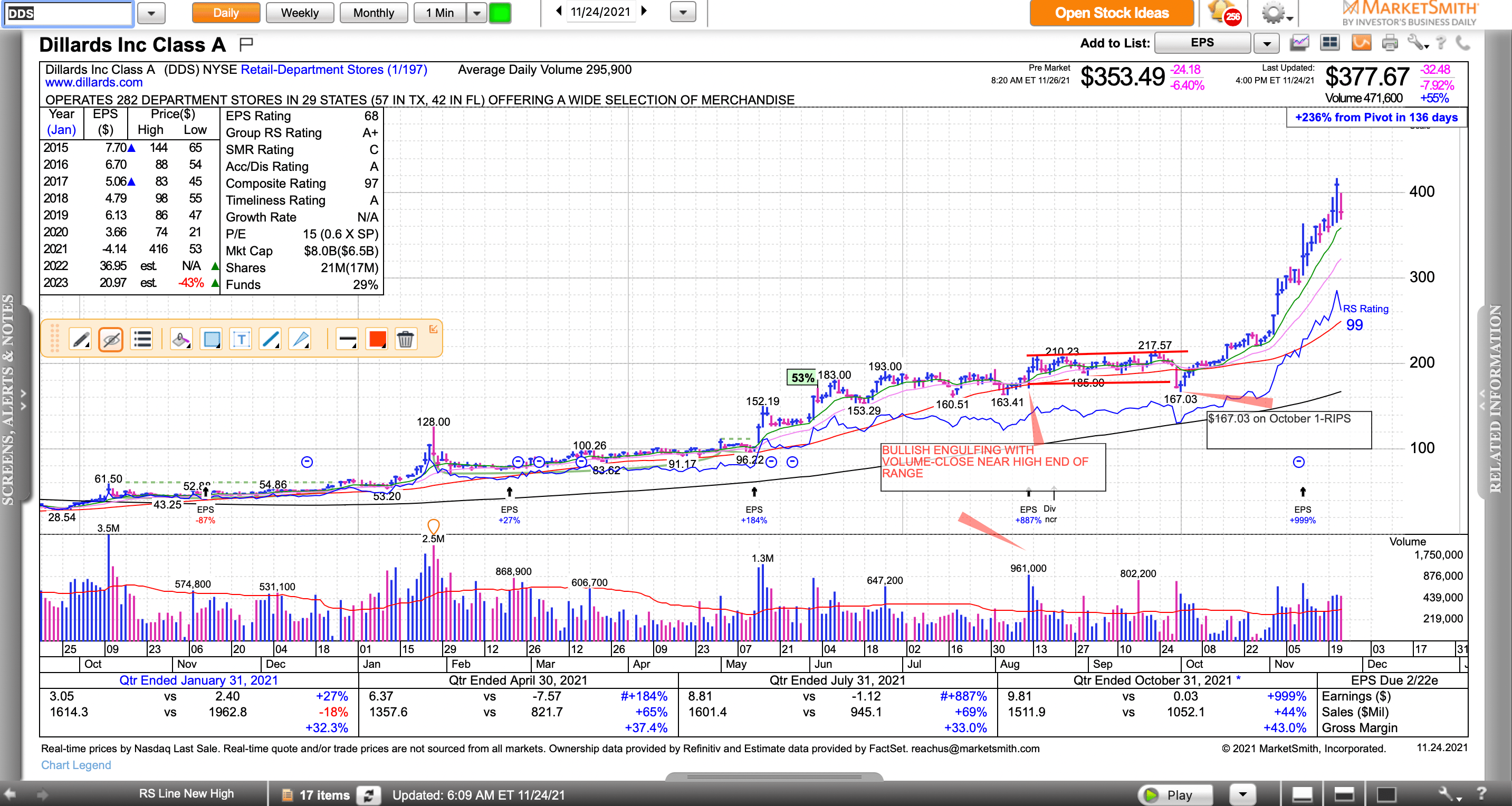Click the +236% from Pivot label
The width and height of the screenshot is (1512, 806).
coord(1376,118)
